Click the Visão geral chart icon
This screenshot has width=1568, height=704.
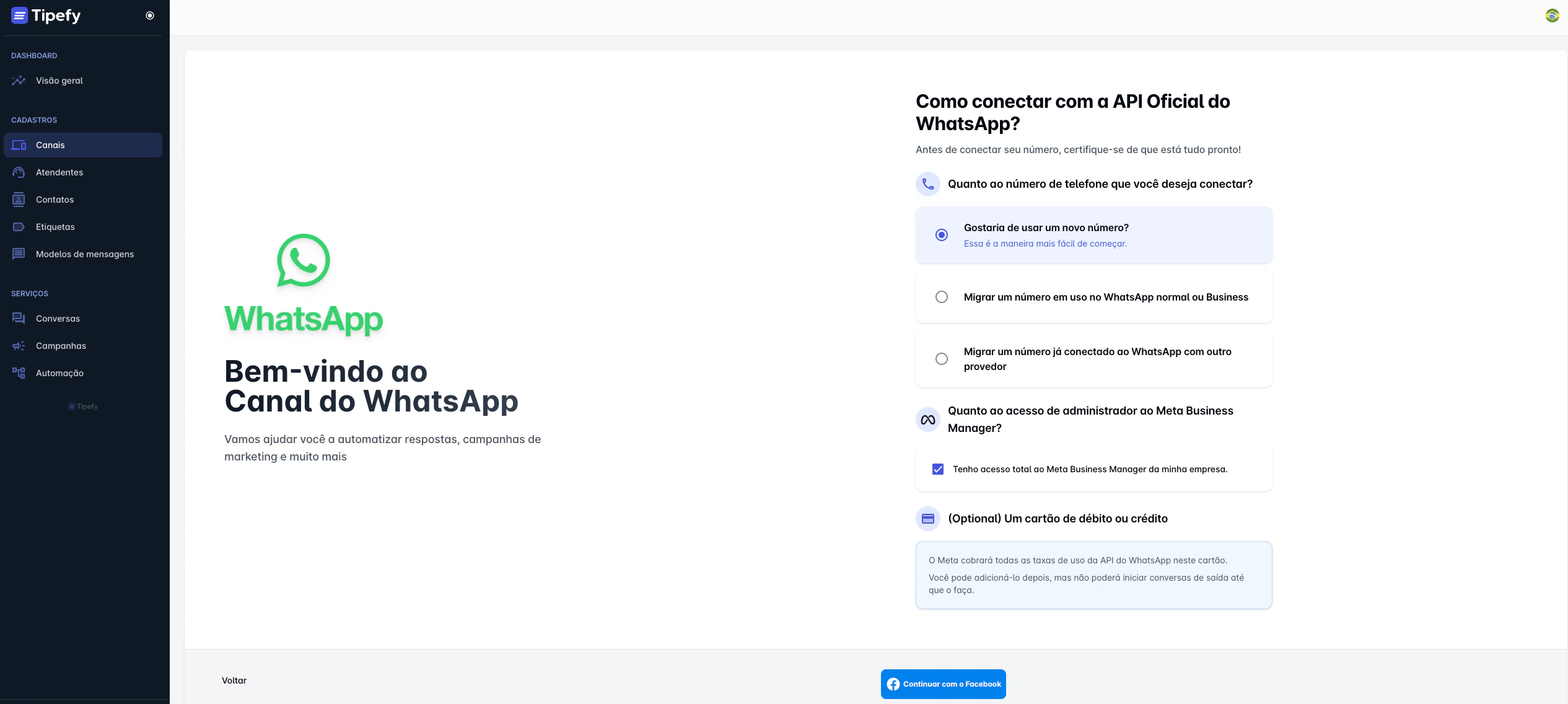point(19,81)
